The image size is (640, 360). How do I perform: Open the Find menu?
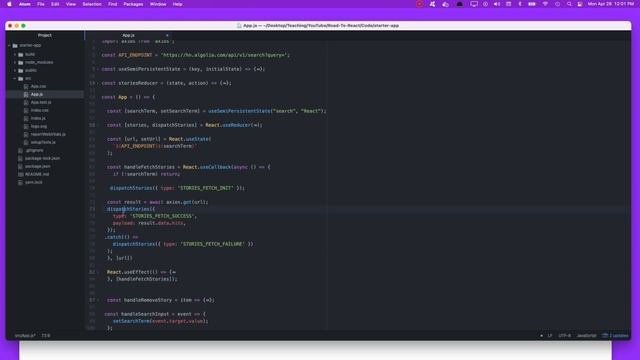(x=113, y=4)
